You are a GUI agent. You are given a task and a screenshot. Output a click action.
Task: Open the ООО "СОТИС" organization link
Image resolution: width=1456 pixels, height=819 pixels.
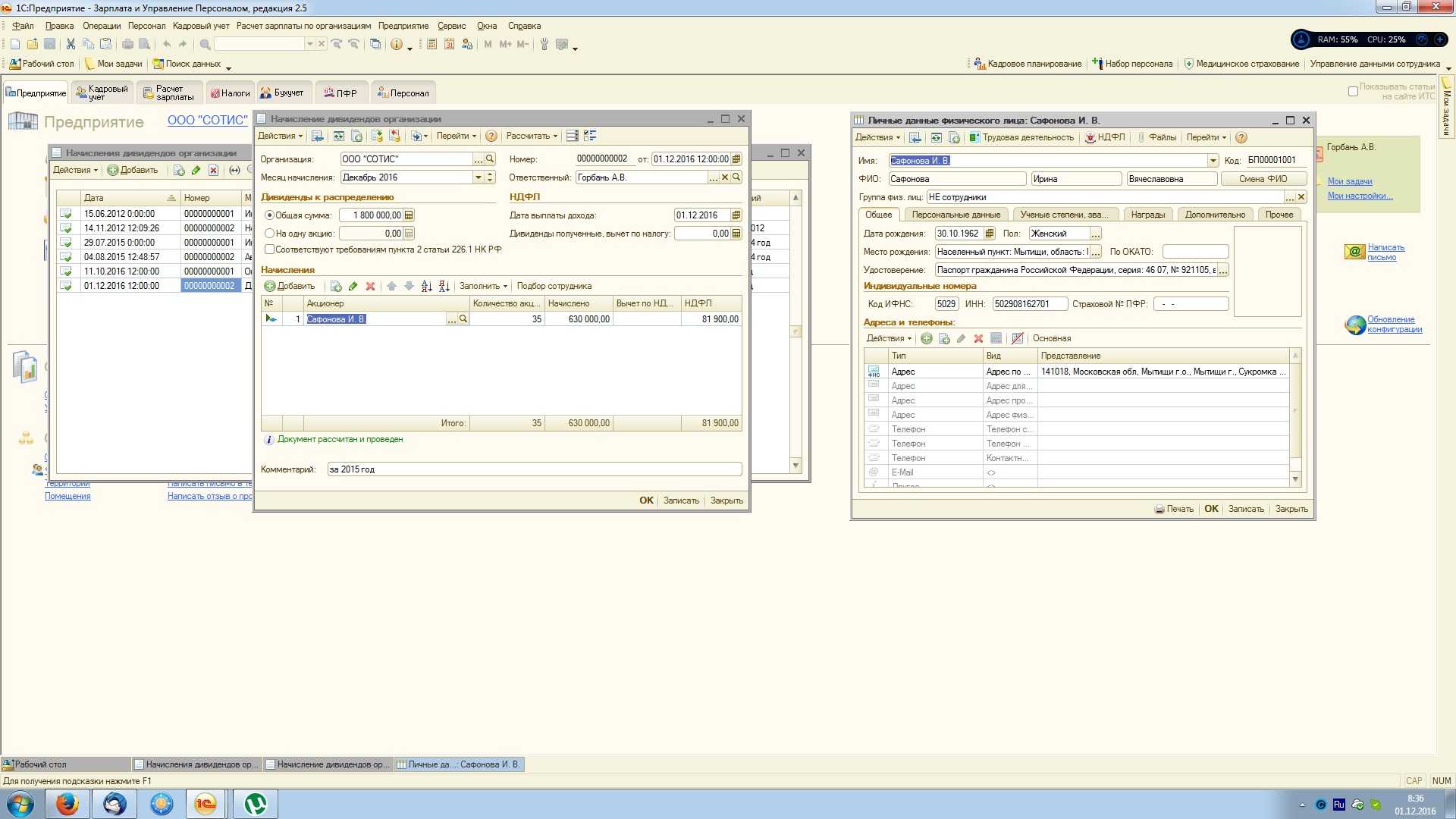tap(208, 121)
